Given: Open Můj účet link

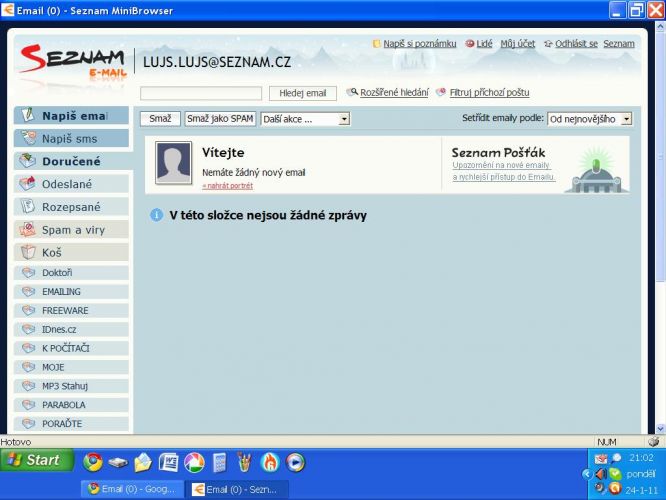Looking at the screenshot, I should point(518,44).
